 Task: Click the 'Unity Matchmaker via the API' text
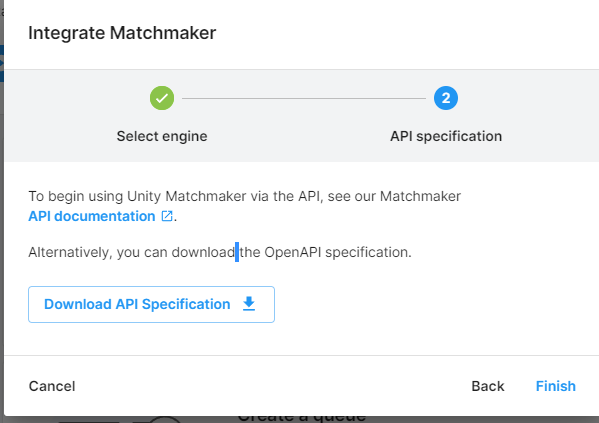tap(223, 196)
